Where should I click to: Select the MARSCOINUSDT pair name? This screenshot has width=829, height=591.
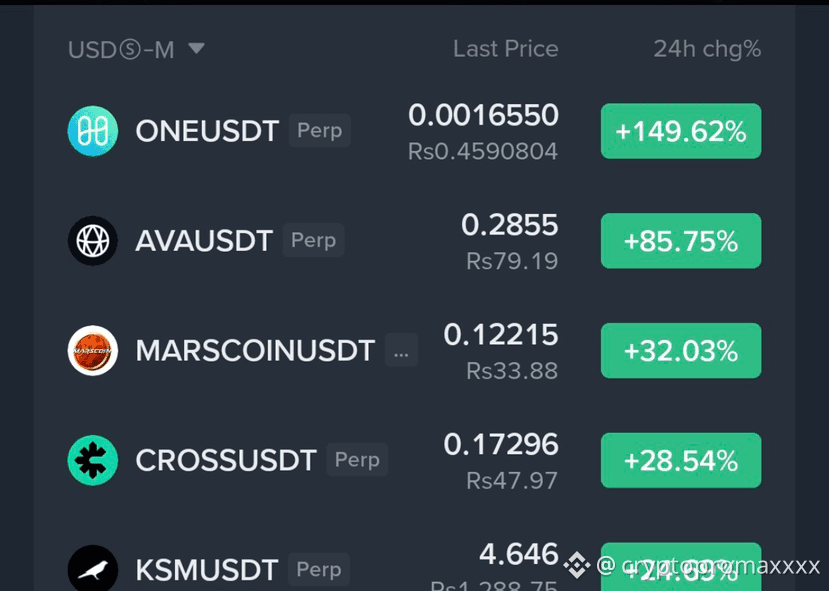point(255,350)
